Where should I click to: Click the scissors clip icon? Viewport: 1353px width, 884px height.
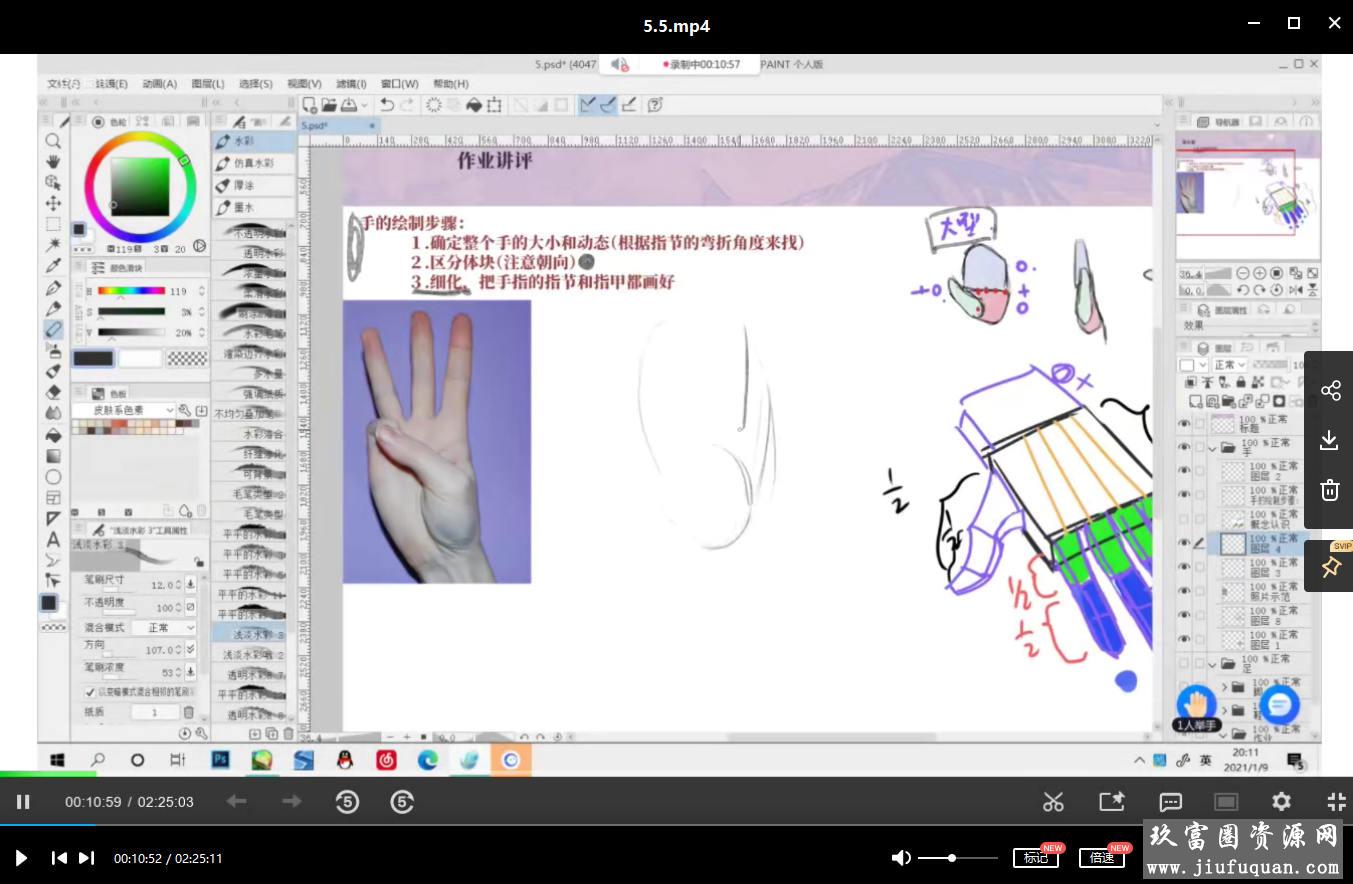point(1053,801)
